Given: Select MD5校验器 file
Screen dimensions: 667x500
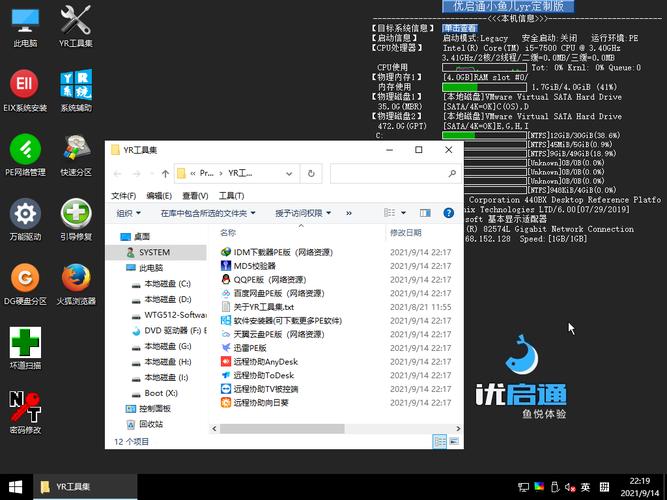Looking at the screenshot, I should pyautogui.click(x=248, y=266).
